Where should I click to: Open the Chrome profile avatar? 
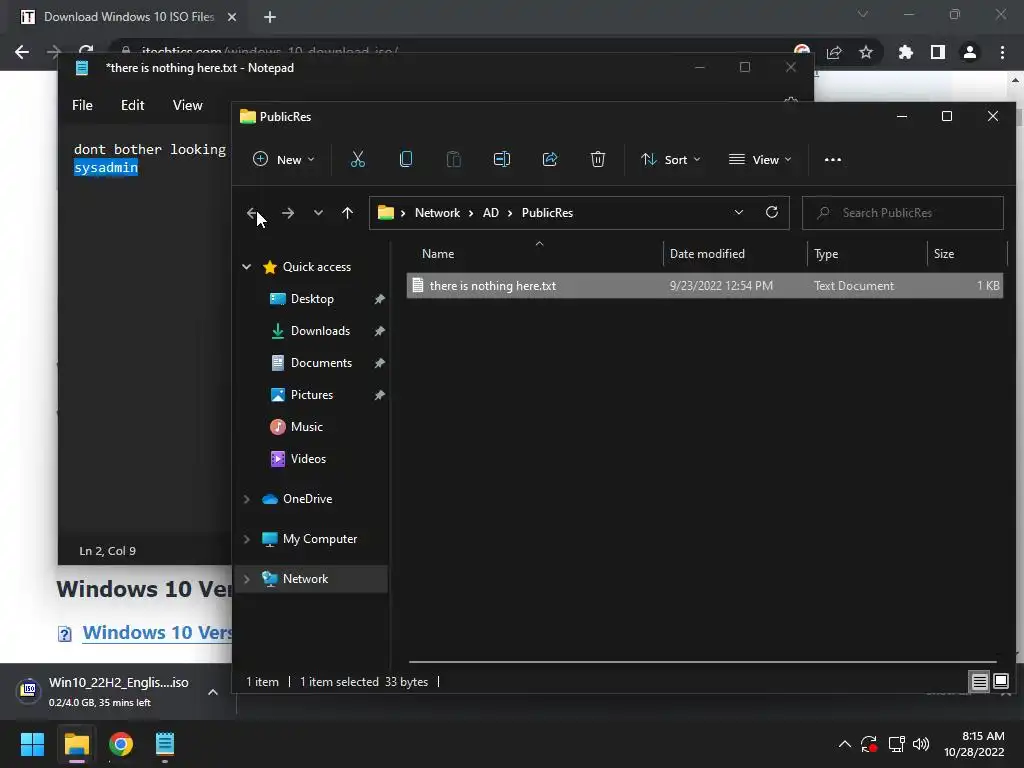point(970,52)
